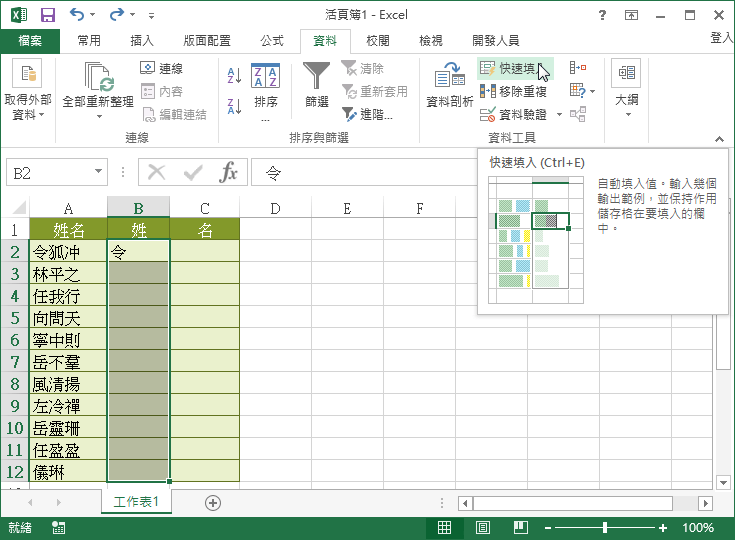This screenshot has height=540, width=735.
Task: Undo the last action
Action: click(77, 15)
